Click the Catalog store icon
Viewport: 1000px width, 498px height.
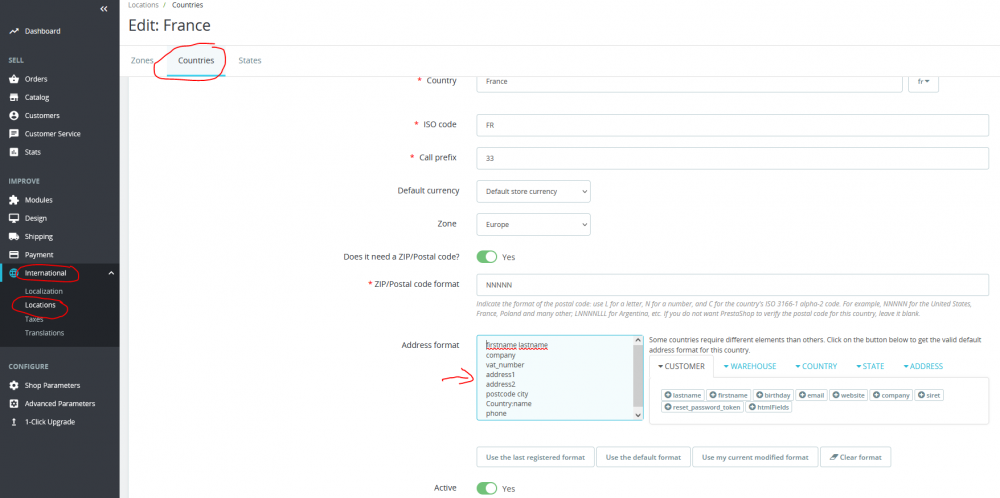(x=13, y=98)
